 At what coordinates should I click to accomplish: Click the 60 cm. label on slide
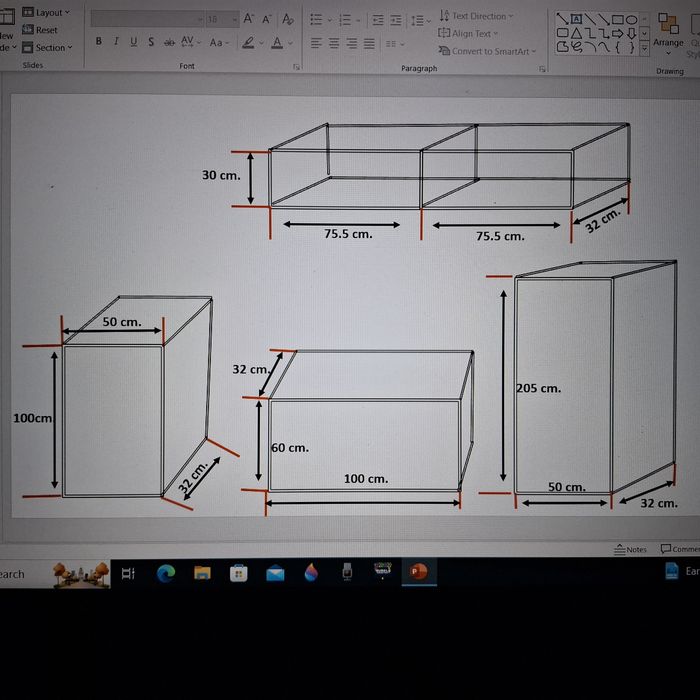[290, 448]
